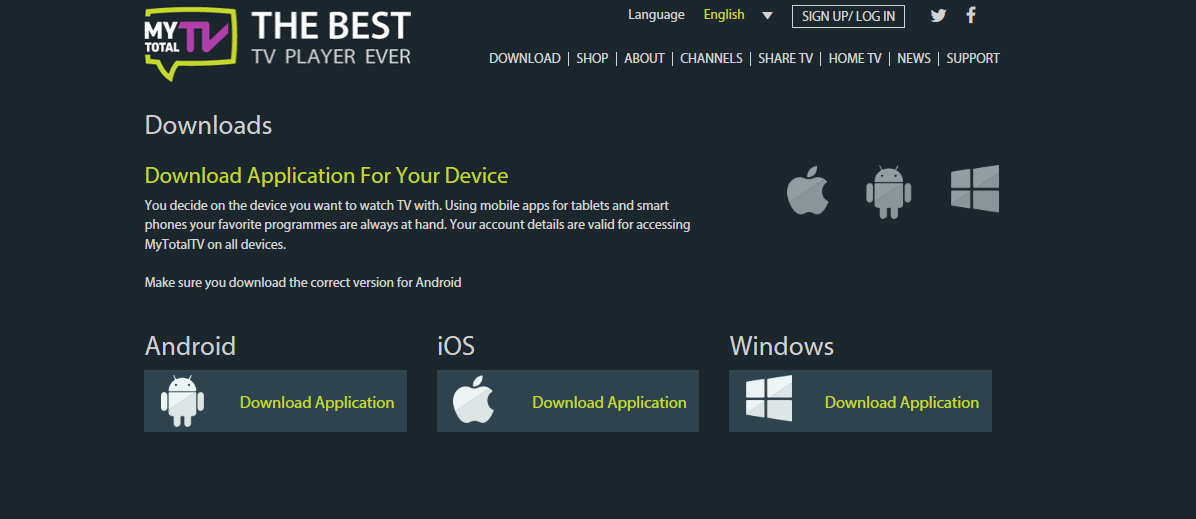Click Download Application under Android
The height and width of the screenshot is (519, 1196).
click(x=317, y=402)
